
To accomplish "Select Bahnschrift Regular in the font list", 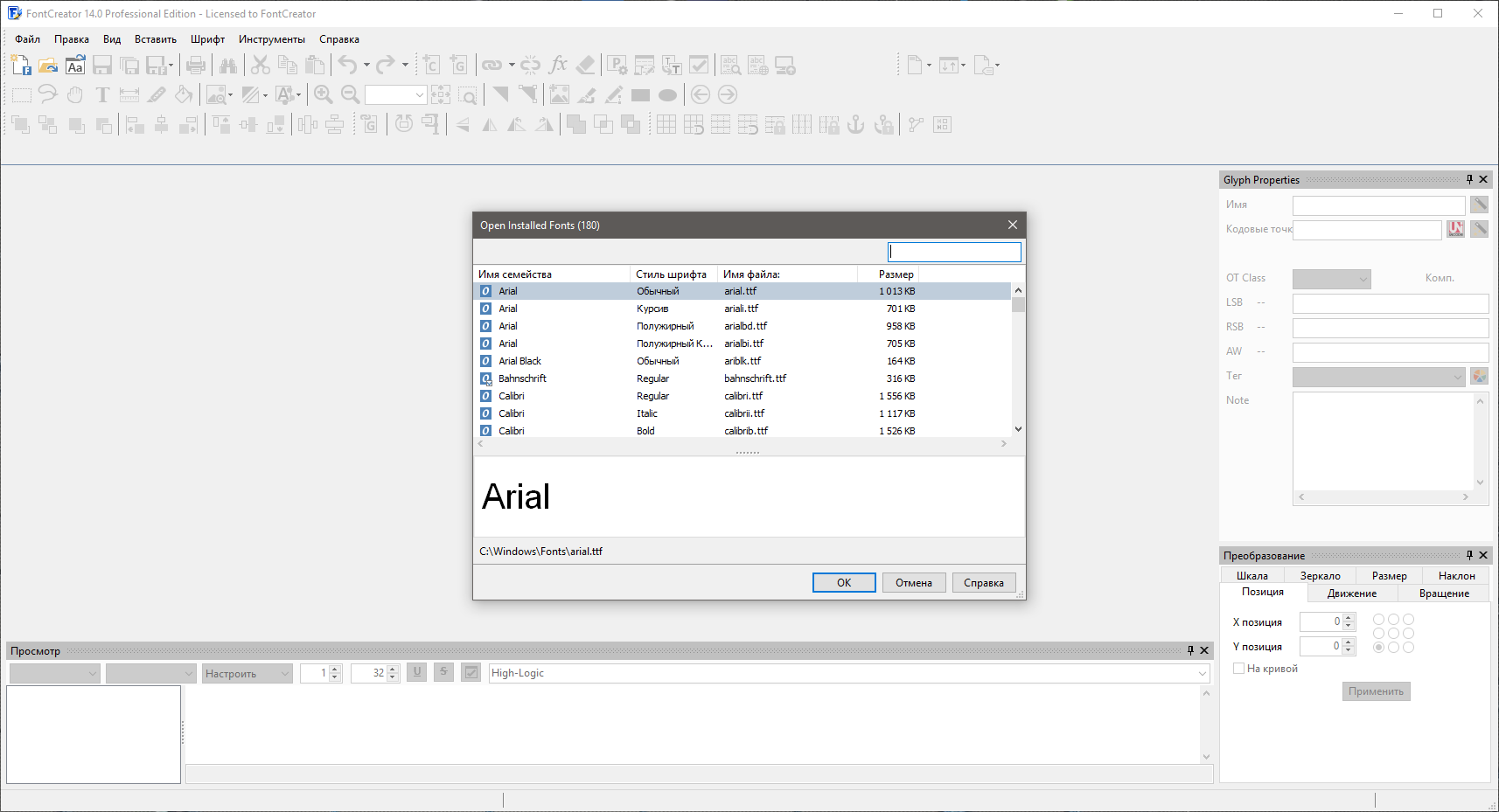I will [x=522, y=378].
